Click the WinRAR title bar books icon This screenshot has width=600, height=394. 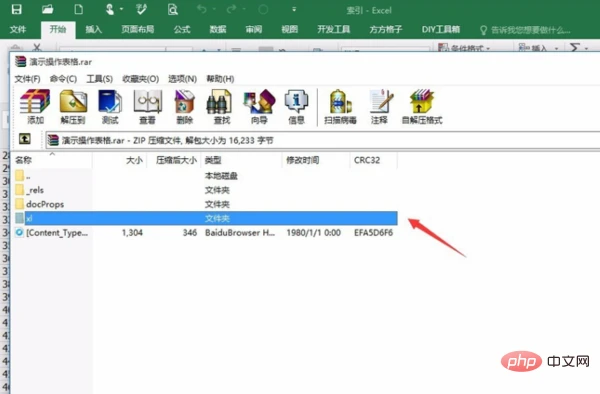coord(20,62)
